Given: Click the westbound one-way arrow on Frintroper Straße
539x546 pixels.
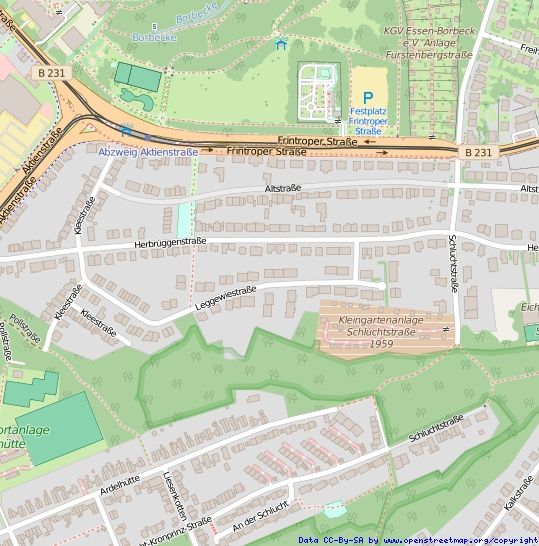Looking at the screenshot, I should [x=369, y=141].
